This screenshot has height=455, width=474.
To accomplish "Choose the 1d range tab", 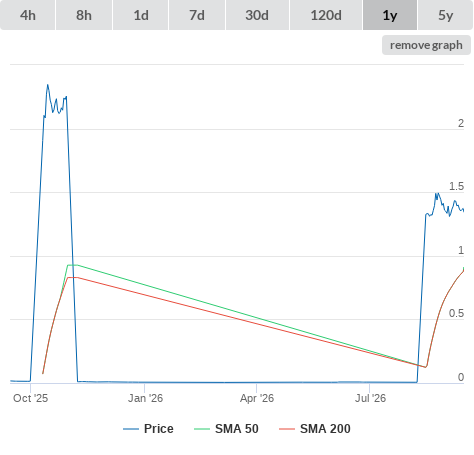I will [141, 15].
